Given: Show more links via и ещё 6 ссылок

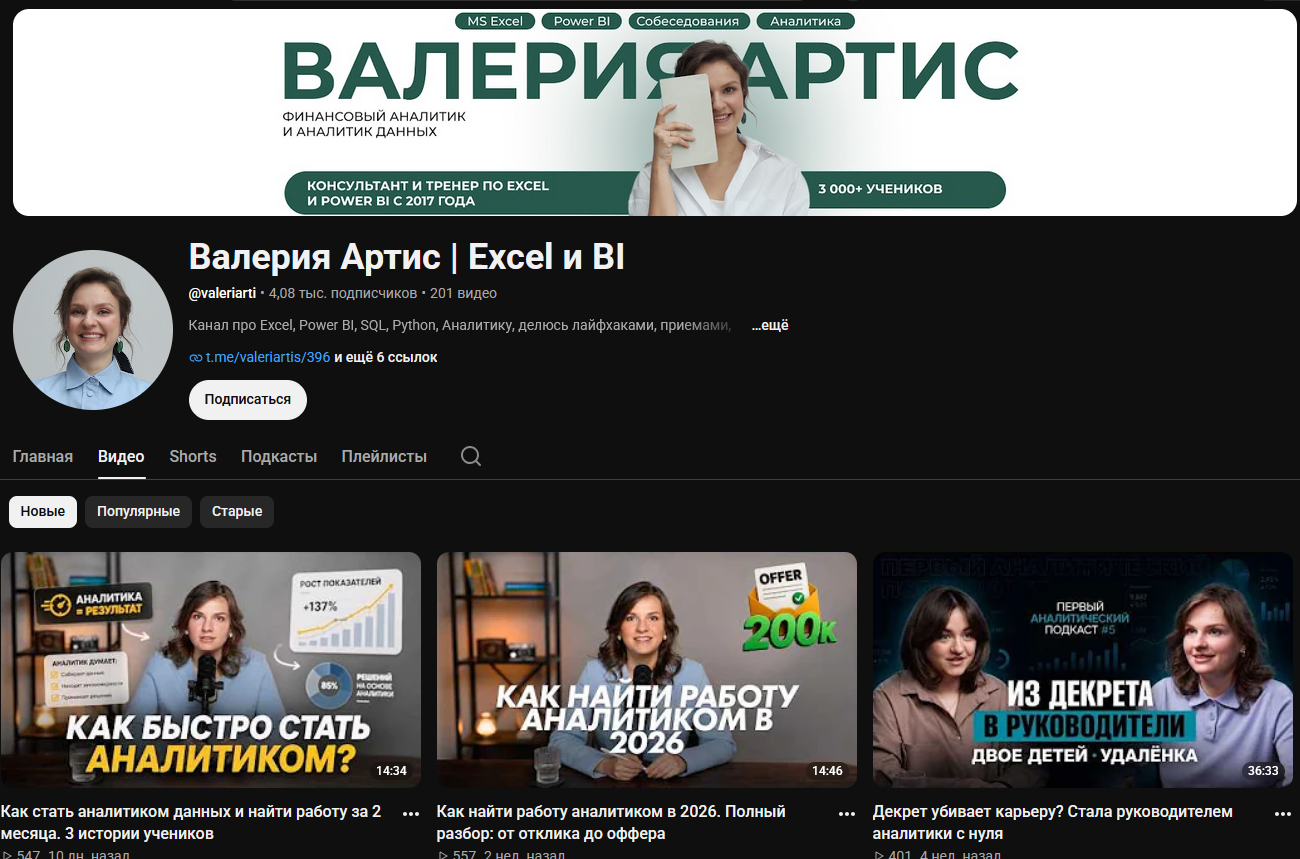Looking at the screenshot, I should (386, 357).
